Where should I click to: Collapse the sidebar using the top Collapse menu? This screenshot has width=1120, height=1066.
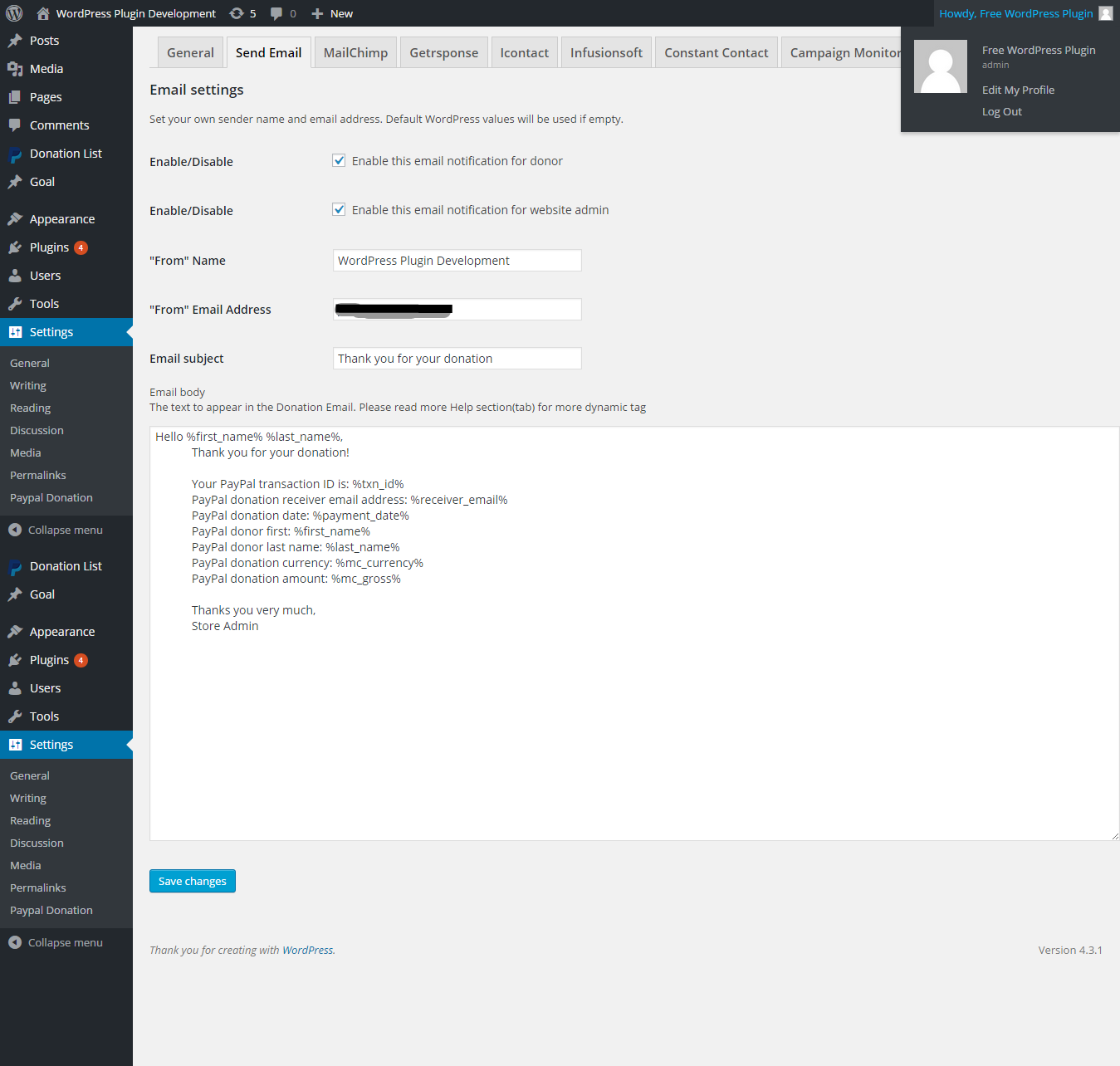click(x=56, y=530)
